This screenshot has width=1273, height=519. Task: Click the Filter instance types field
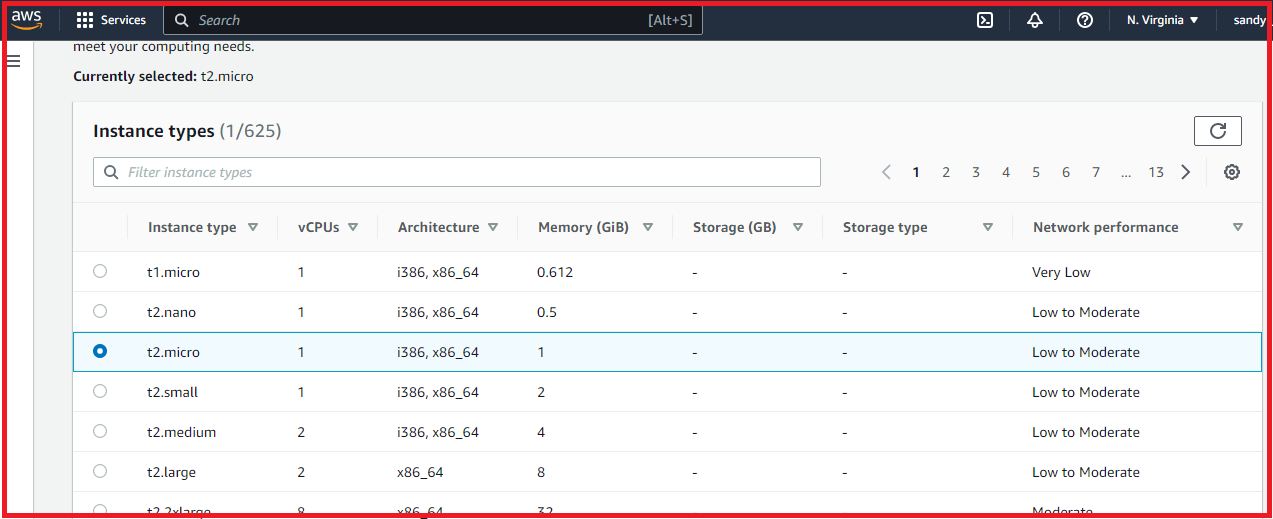click(x=457, y=172)
